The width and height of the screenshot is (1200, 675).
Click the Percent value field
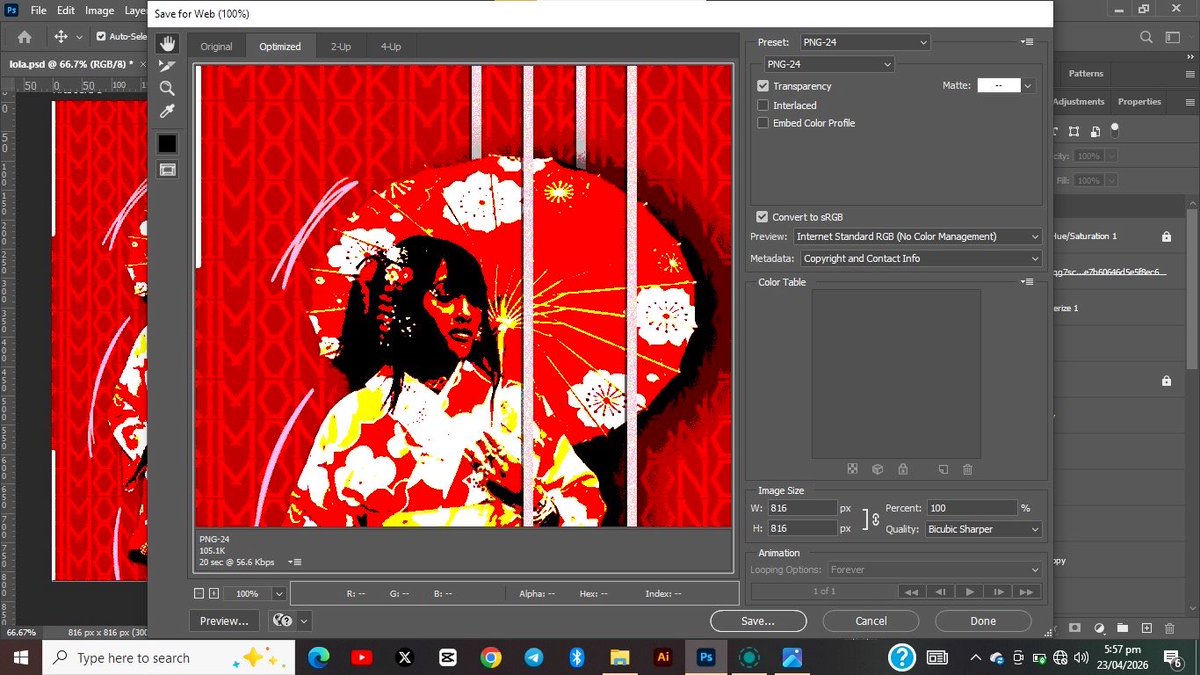pos(971,507)
